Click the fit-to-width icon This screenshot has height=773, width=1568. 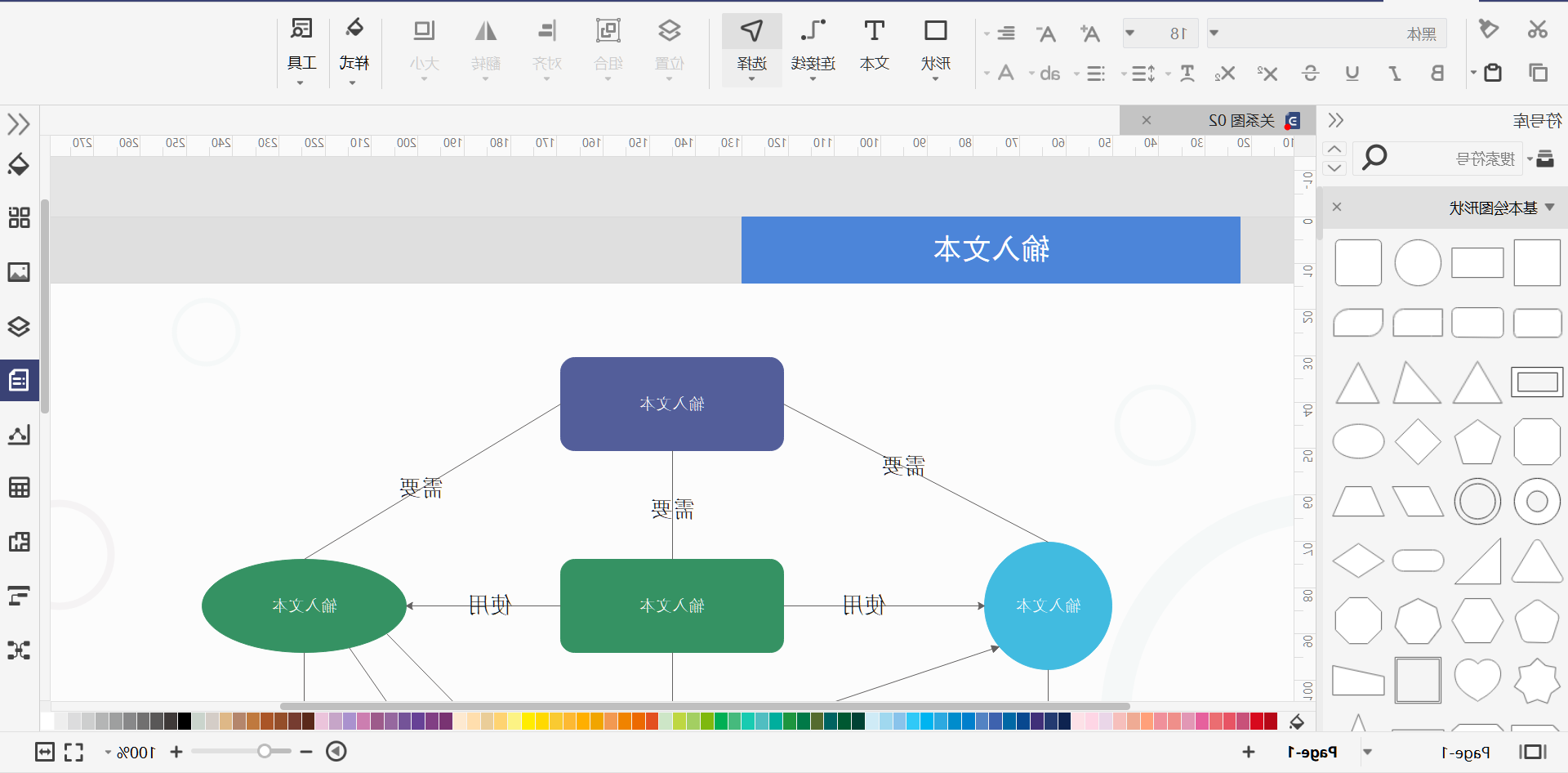(x=45, y=752)
